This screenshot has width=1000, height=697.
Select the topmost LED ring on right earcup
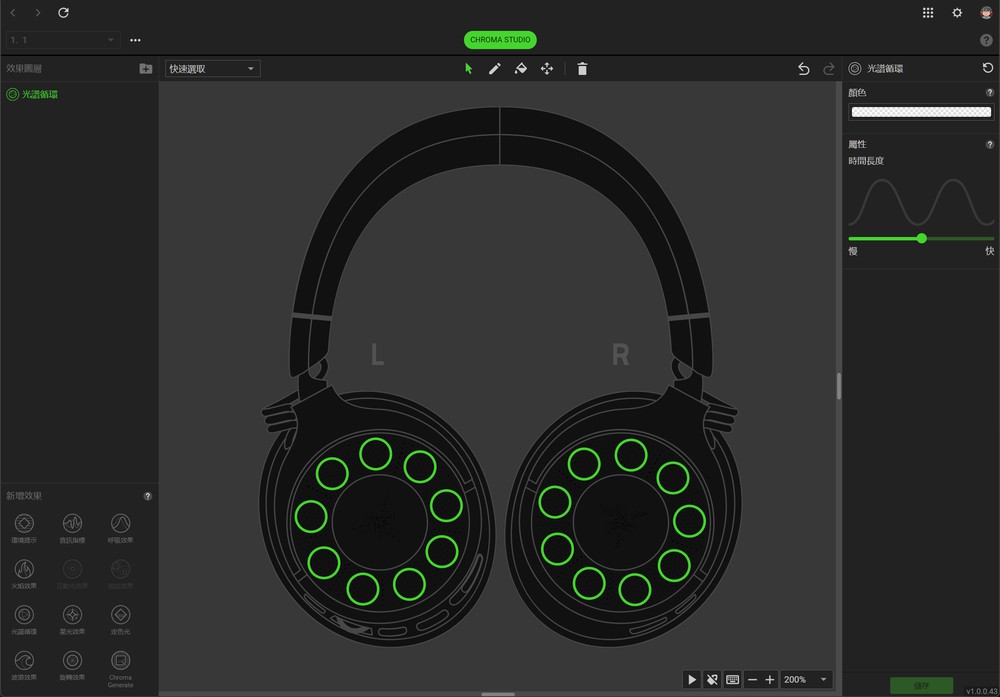(631, 455)
